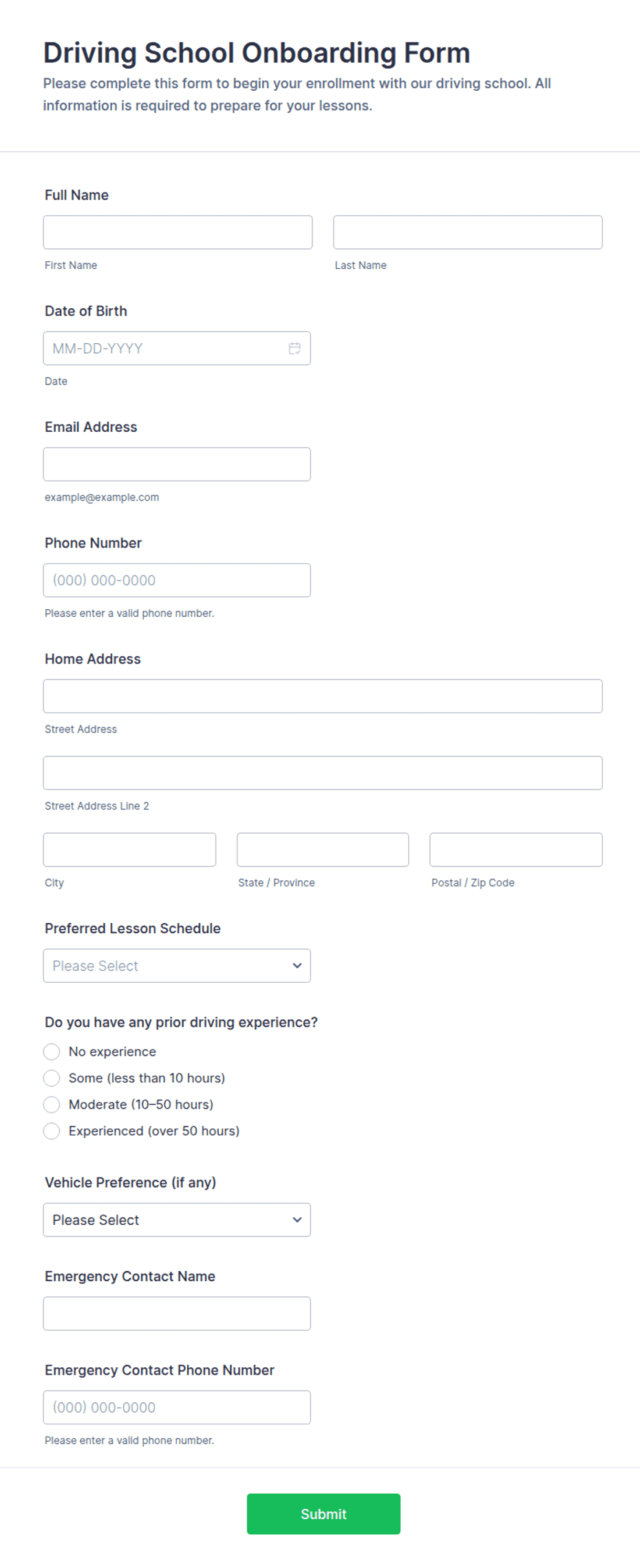Open the Preferred Lesson Schedule dropdown
The image size is (640, 1568).
tap(177, 966)
